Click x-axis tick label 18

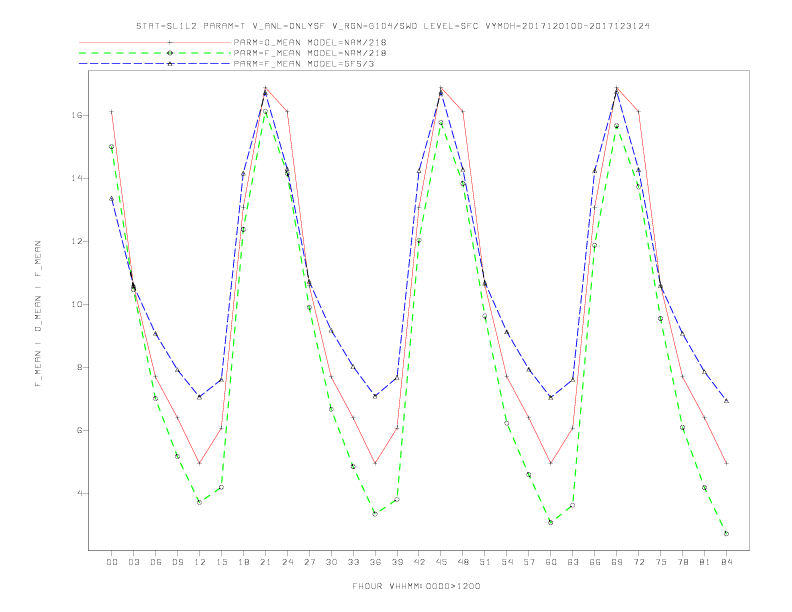[x=243, y=562]
